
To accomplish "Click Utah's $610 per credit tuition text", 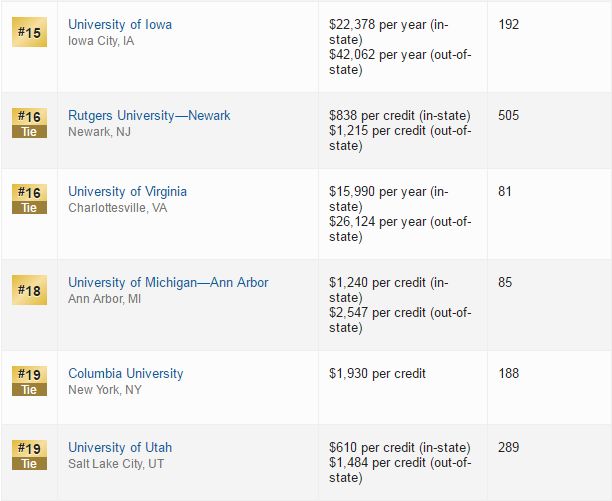I will pyautogui.click(x=400, y=448).
